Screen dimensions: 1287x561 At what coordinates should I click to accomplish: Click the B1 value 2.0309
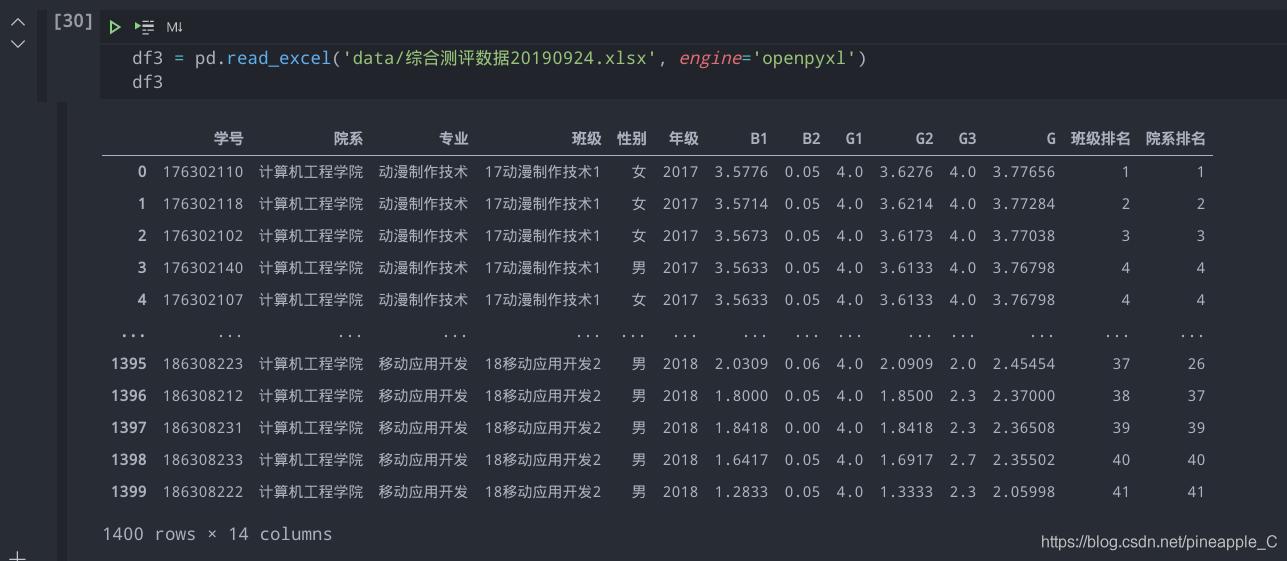click(x=741, y=364)
